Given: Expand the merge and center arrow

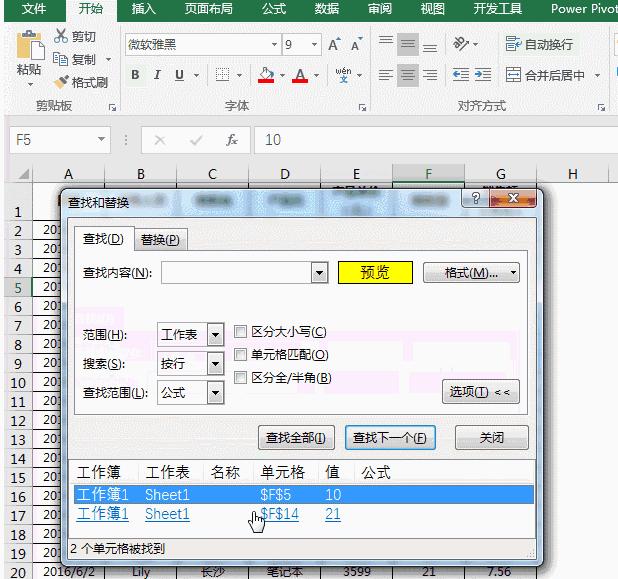Looking at the screenshot, I should 597,74.
